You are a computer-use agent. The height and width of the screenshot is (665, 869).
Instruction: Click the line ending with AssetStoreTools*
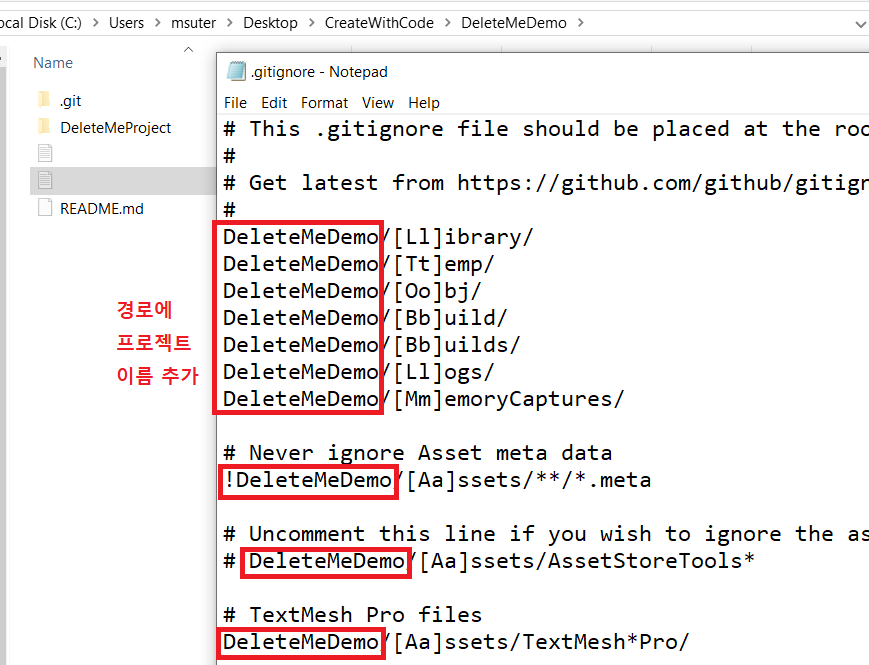tap(488, 561)
